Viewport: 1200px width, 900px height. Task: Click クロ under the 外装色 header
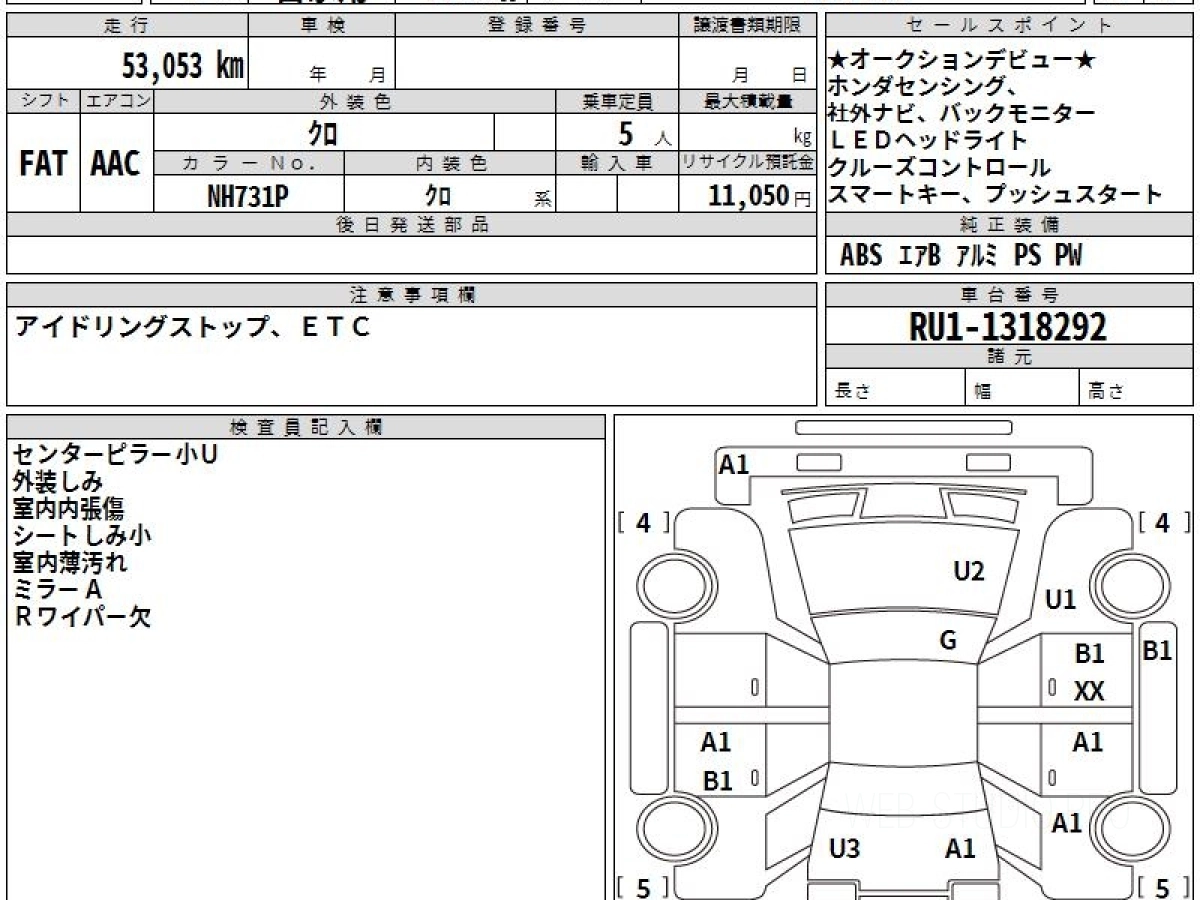point(323,132)
